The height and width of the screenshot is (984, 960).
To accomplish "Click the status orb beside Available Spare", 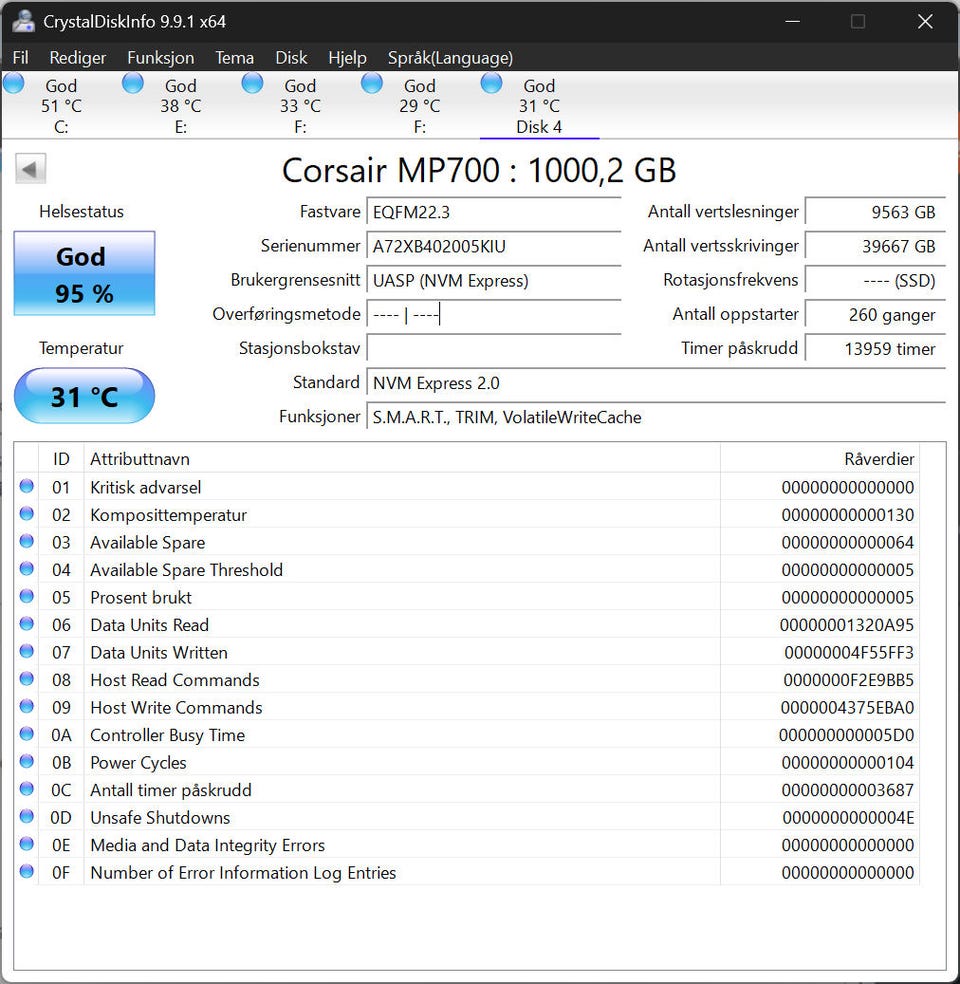I will coord(26,542).
